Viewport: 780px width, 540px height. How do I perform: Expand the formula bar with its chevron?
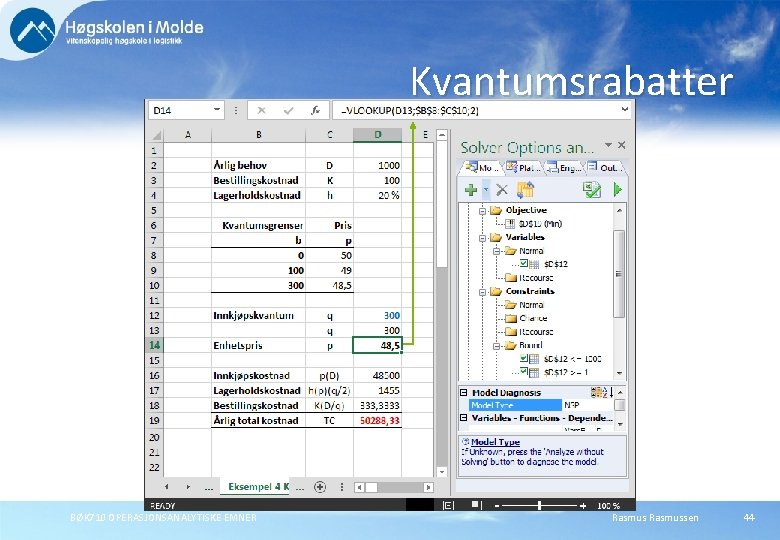coord(624,109)
